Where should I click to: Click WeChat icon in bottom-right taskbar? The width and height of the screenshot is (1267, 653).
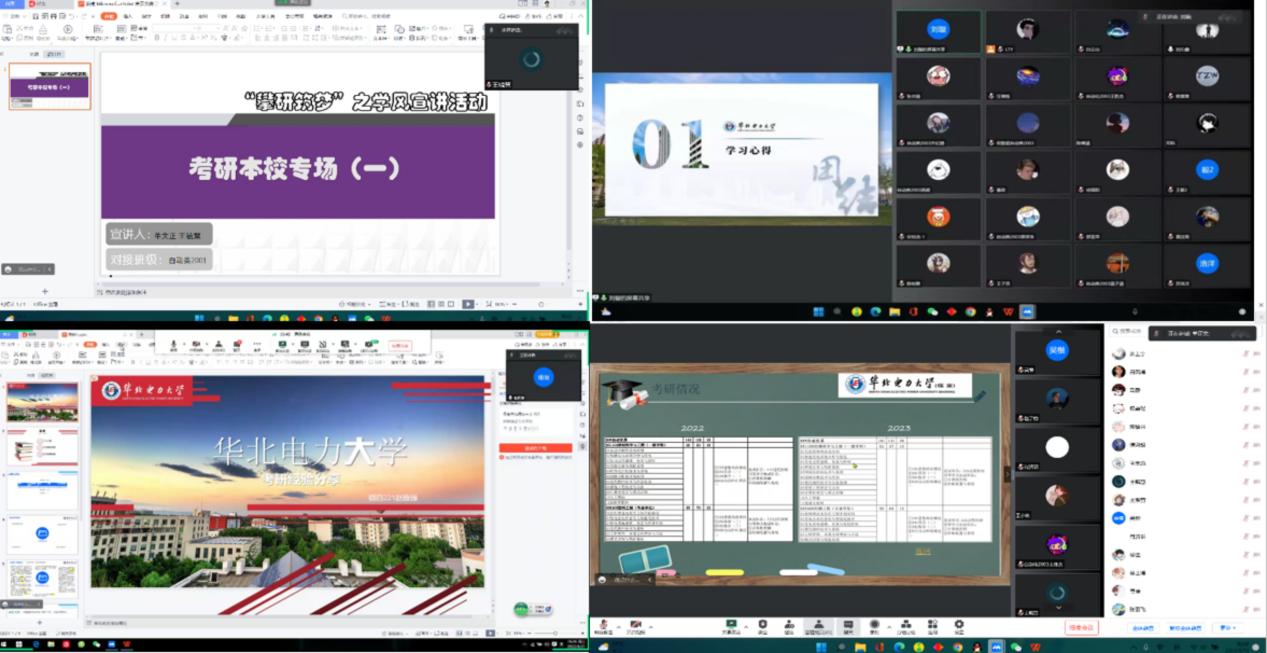[1016, 647]
